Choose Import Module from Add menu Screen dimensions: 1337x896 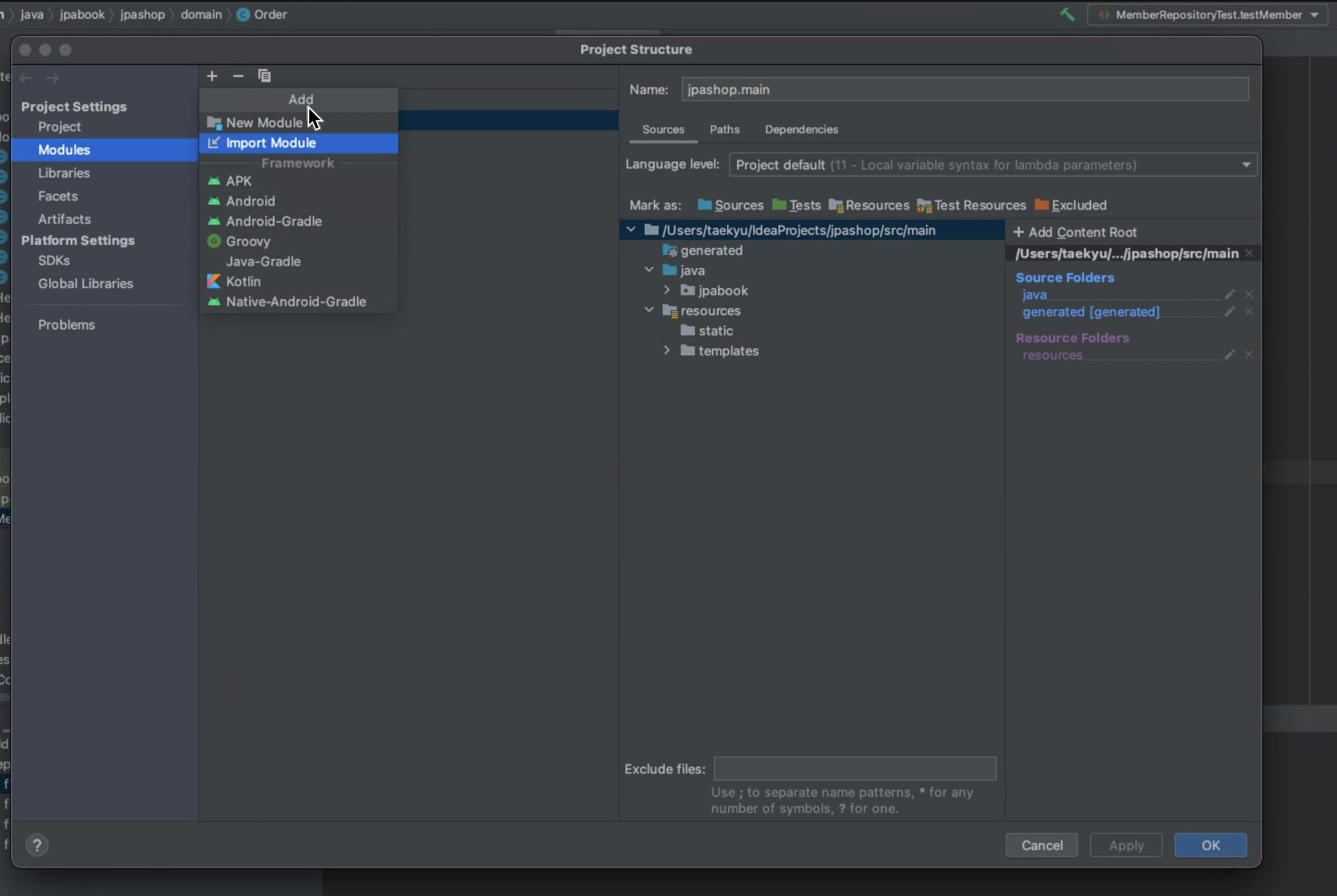[x=271, y=142]
